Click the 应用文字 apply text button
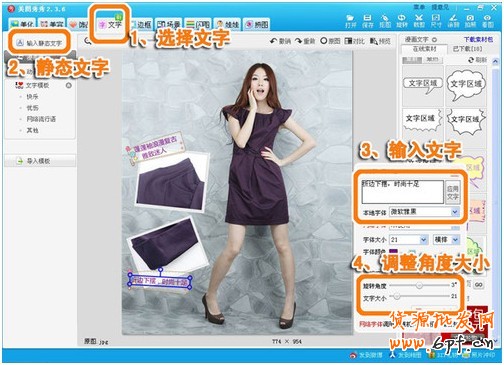This screenshot has height=365, width=504. pos(453,192)
